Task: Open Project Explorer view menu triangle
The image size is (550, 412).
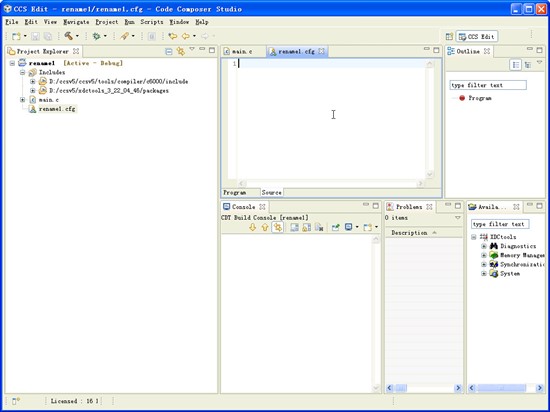Action: point(192,49)
